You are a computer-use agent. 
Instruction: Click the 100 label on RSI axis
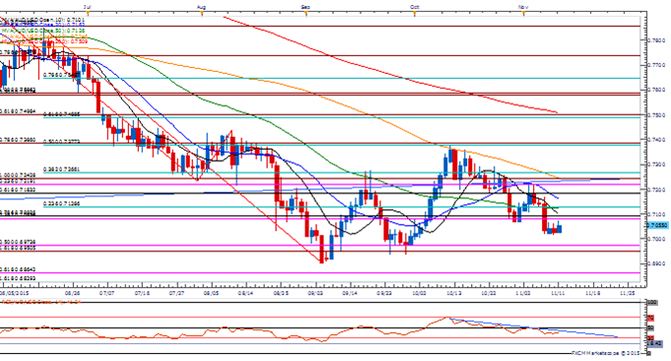pyautogui.click(x=652, y=303)
